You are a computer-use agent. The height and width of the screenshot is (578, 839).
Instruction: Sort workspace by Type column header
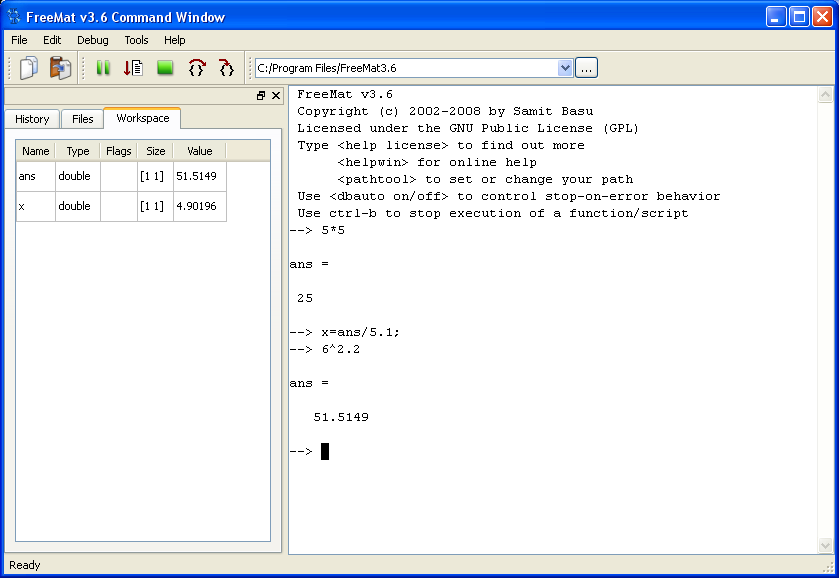[78, 151]
